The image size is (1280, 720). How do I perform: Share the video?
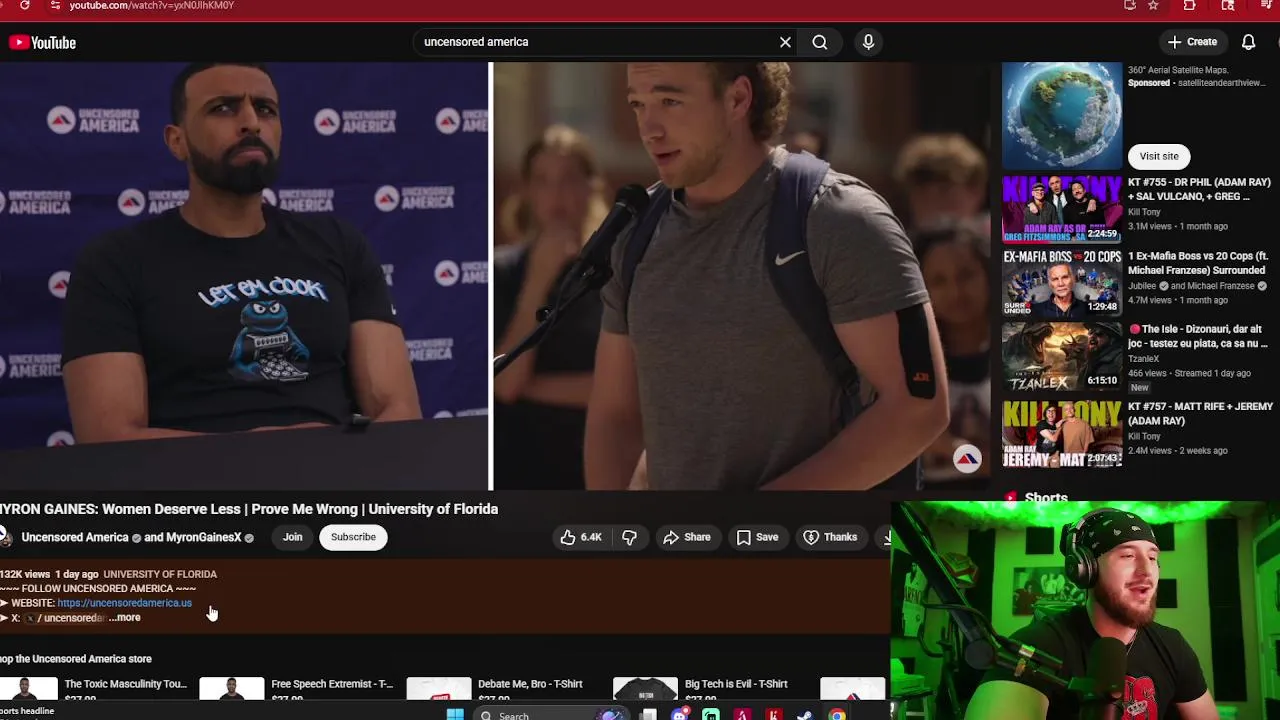coord(687,537)
